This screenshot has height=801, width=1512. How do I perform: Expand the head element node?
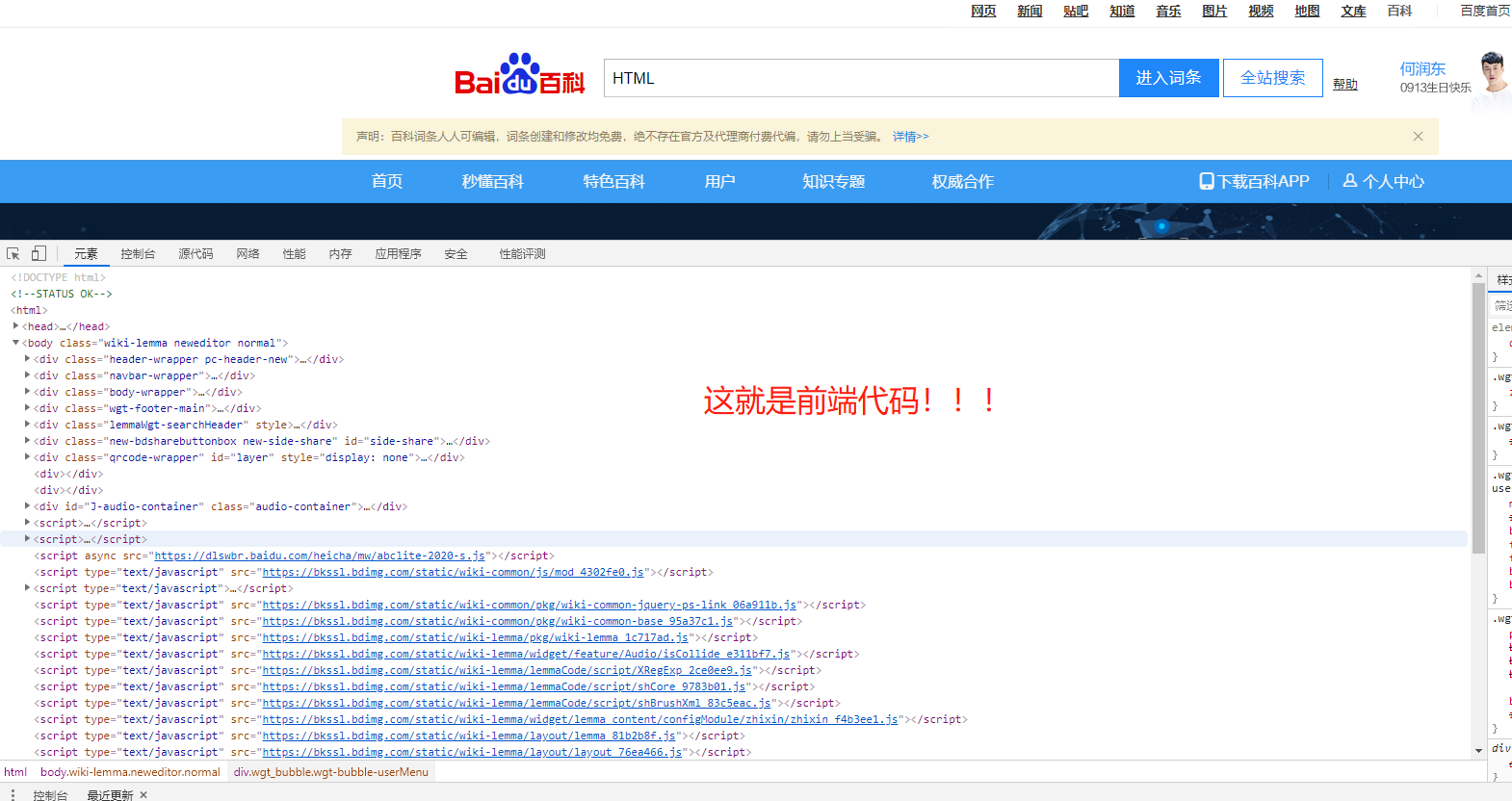15,326
